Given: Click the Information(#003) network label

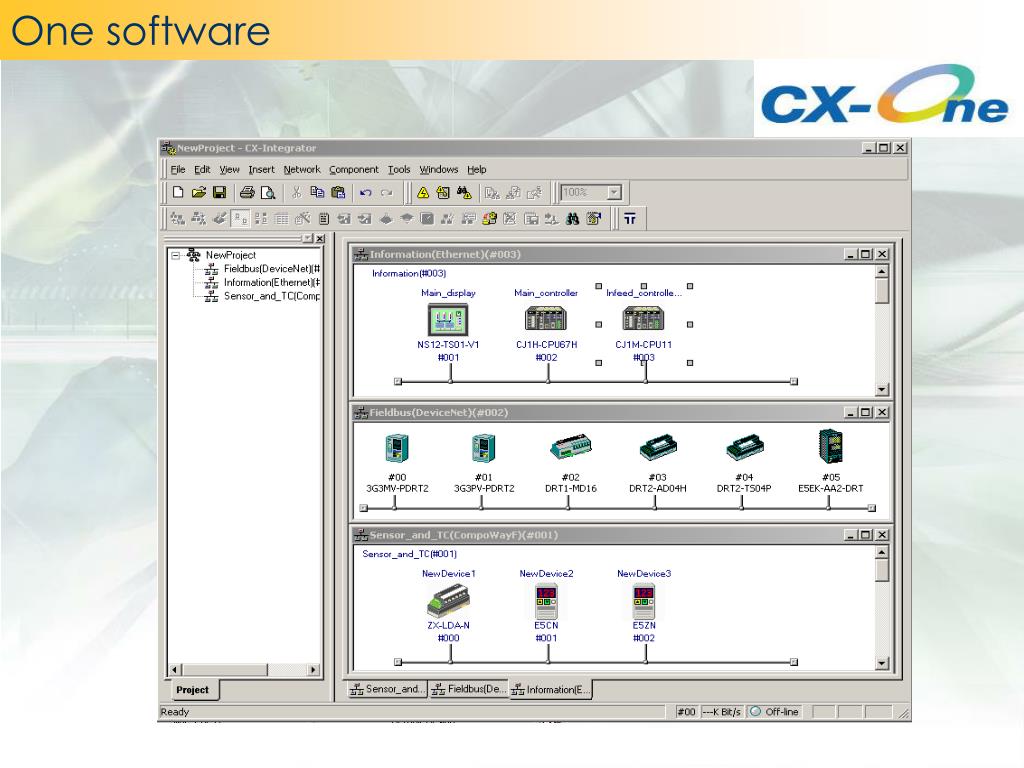Looking at the screenshot, I should click(409, 273).
